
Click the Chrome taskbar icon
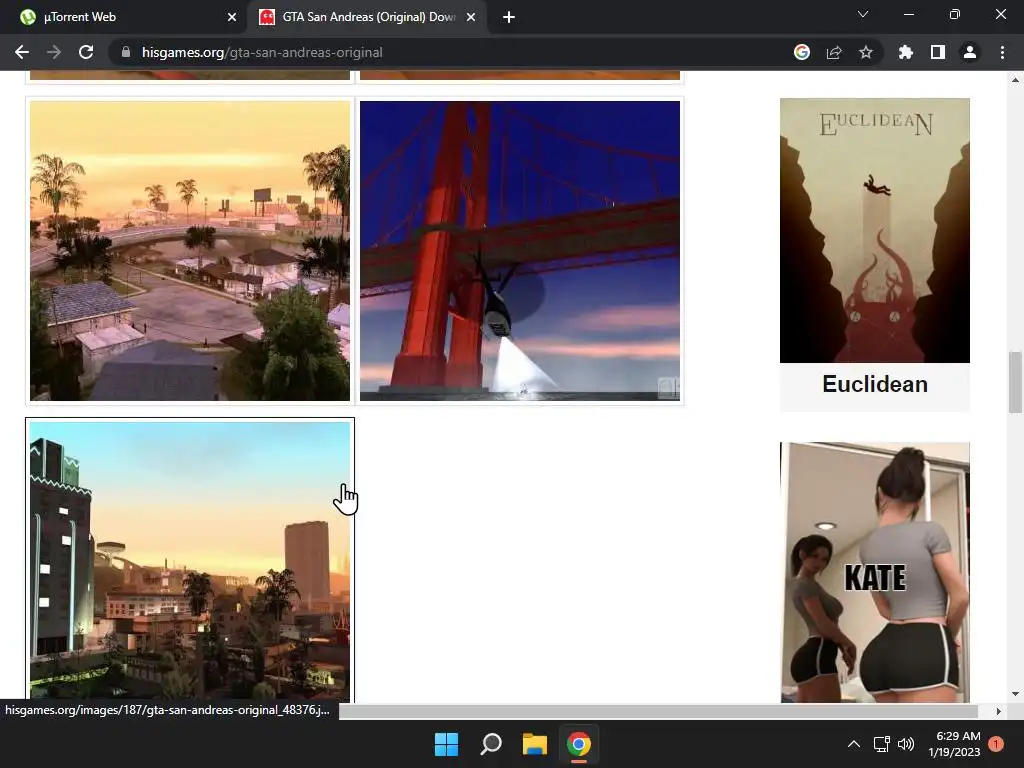(x=579, y=744)
